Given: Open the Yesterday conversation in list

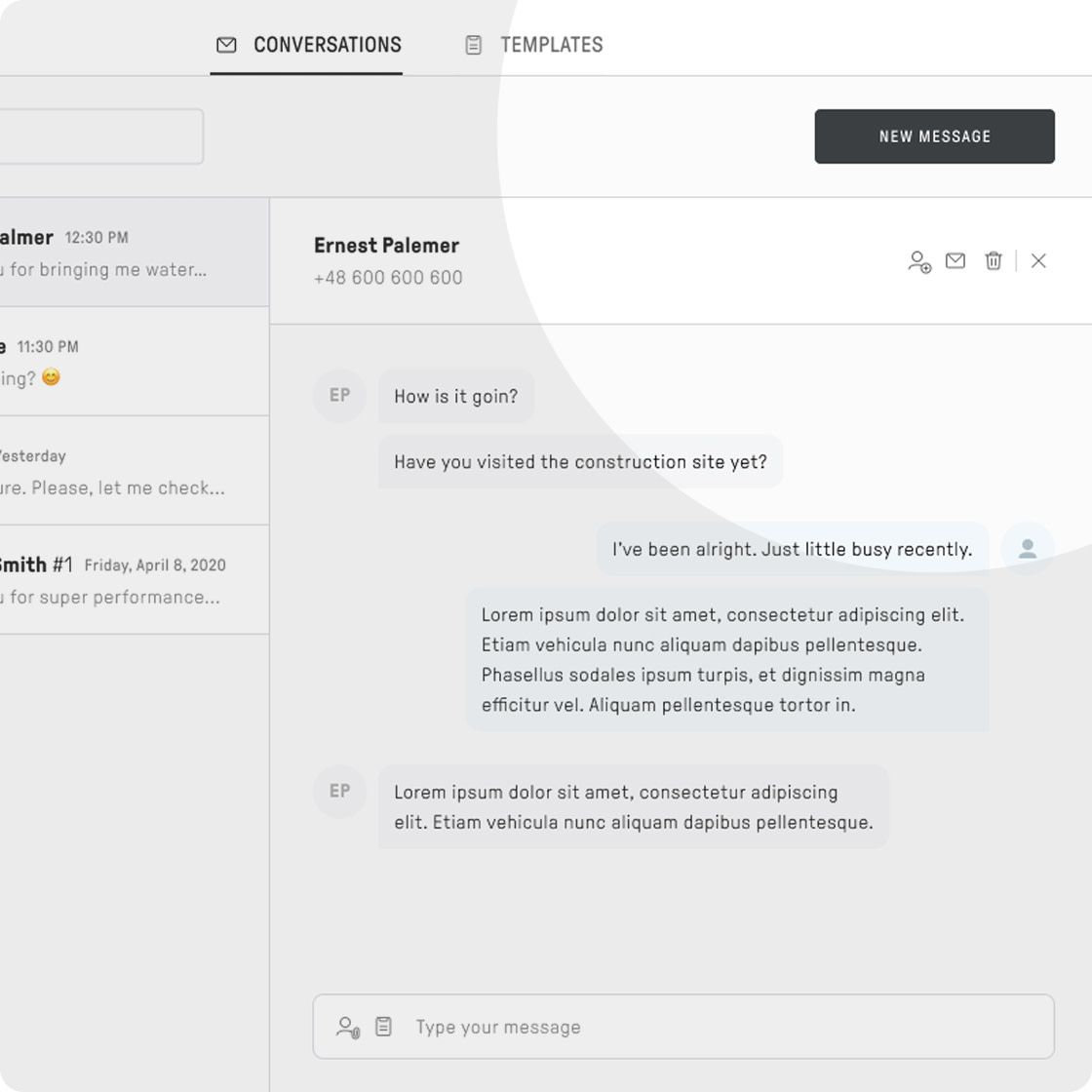Looking at the screenshot, I should [x=135, y=471].
